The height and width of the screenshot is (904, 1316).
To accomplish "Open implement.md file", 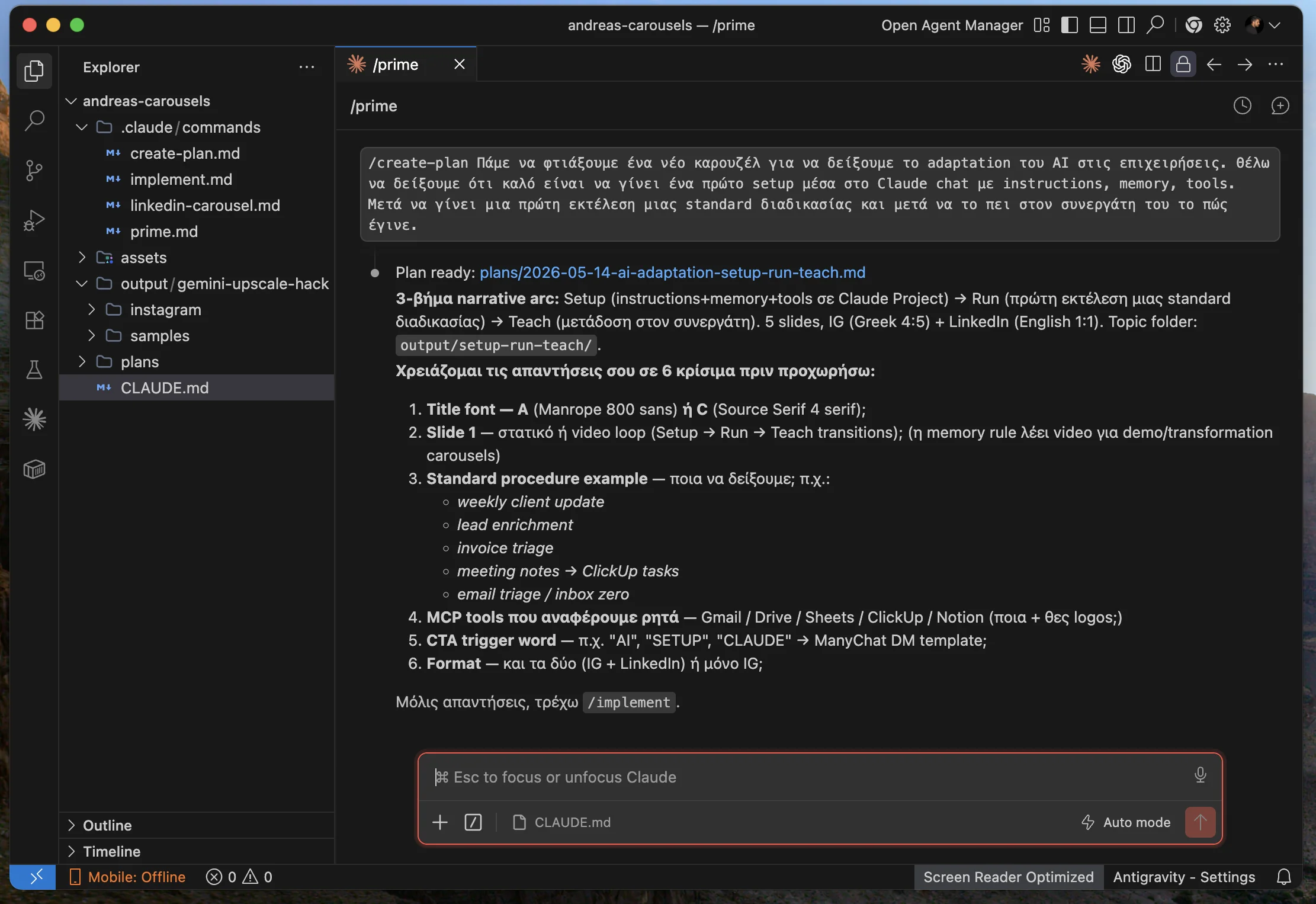I will 197,179.
